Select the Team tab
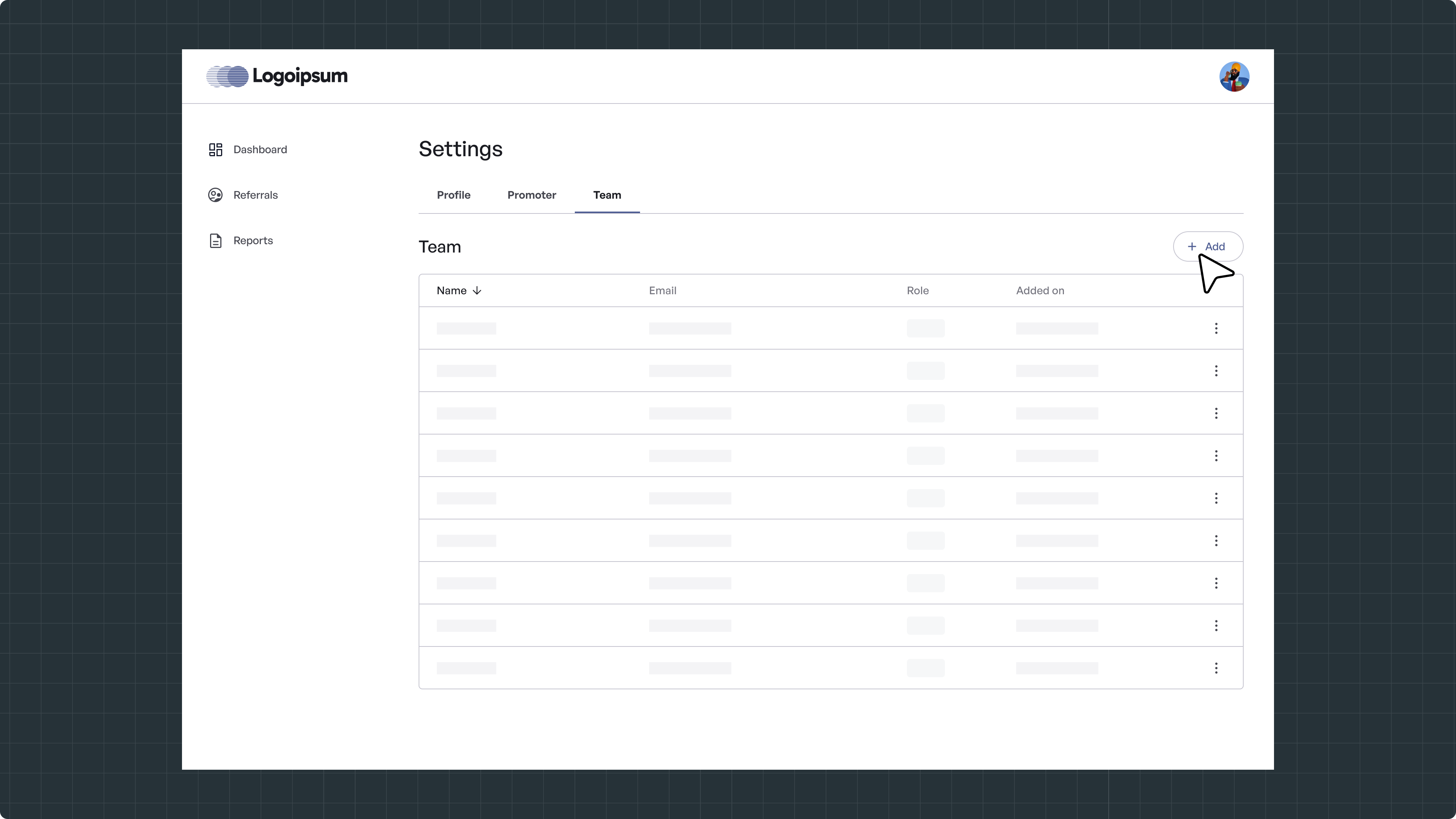 [607, 195]
